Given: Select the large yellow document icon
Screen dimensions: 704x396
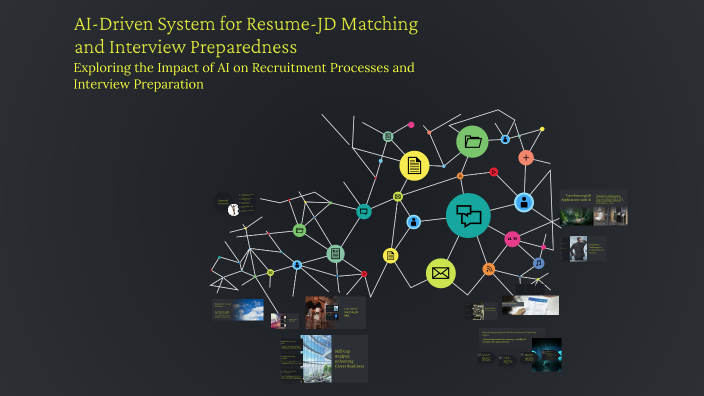Looking at the screenshot, I should click(x=414, y=166).
